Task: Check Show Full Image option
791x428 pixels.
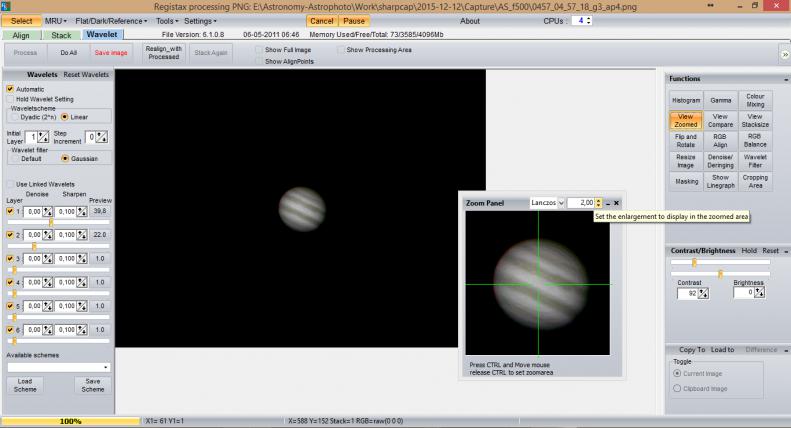Action: pyautogui.click(x=259, y=49)
